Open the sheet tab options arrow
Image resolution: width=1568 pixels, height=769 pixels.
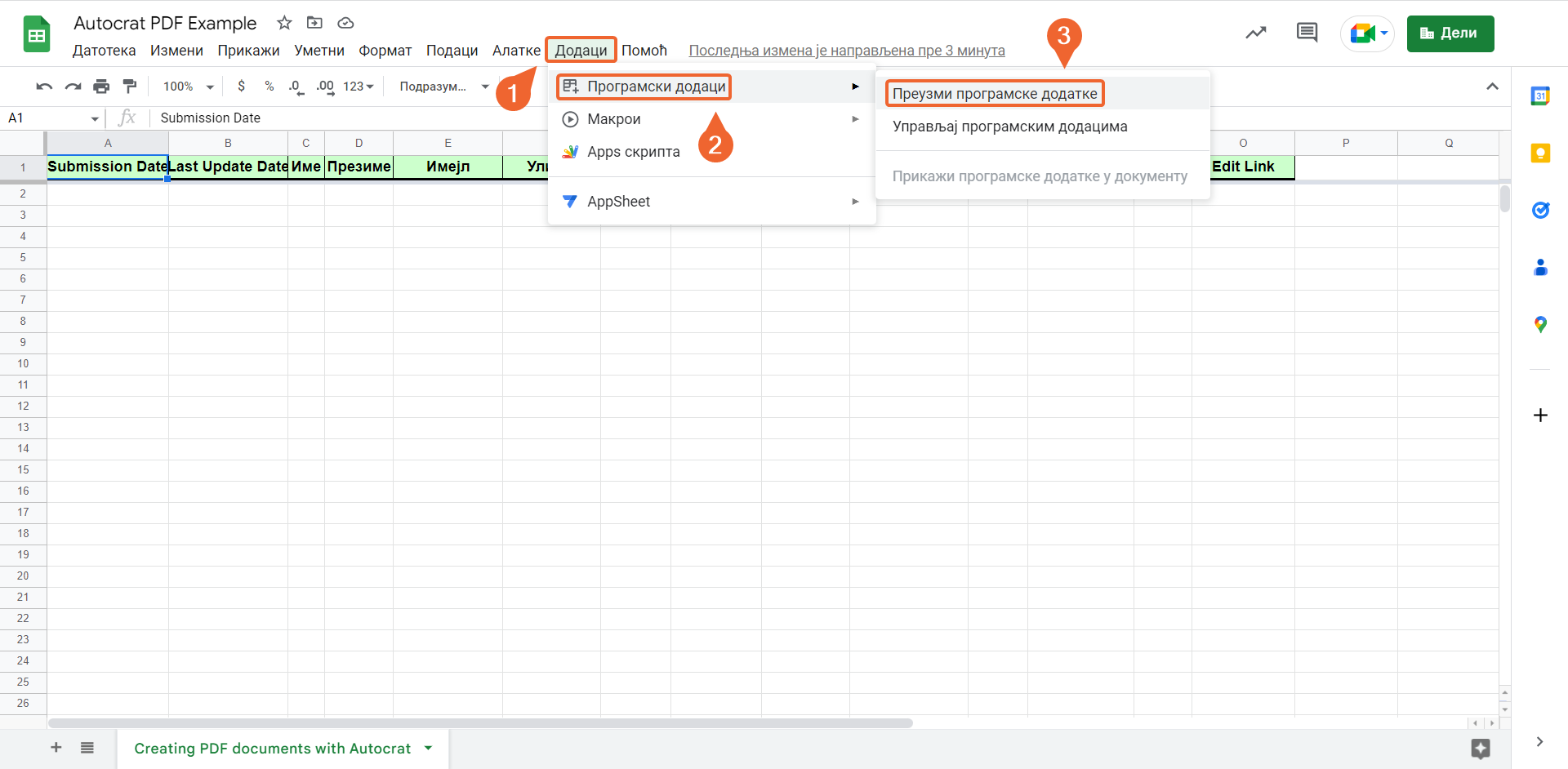pyautogui.click(x=428, y=748)
